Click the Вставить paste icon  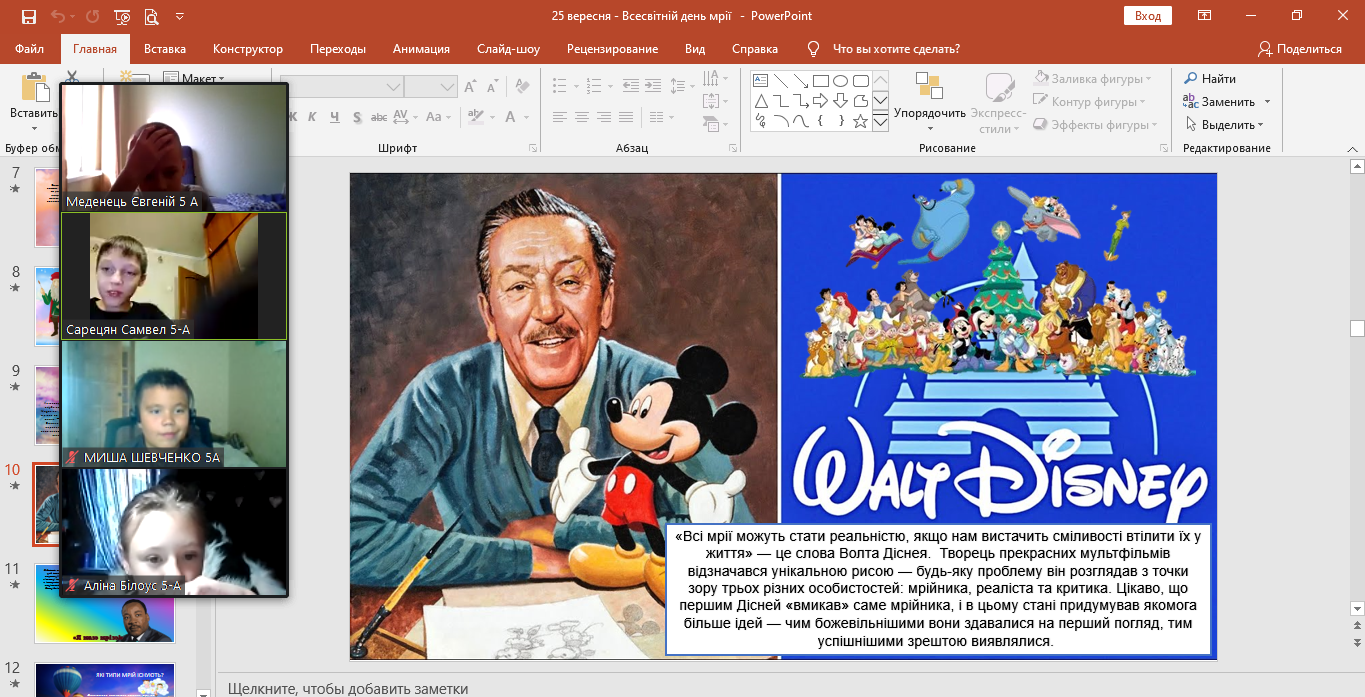click(34, 88)
